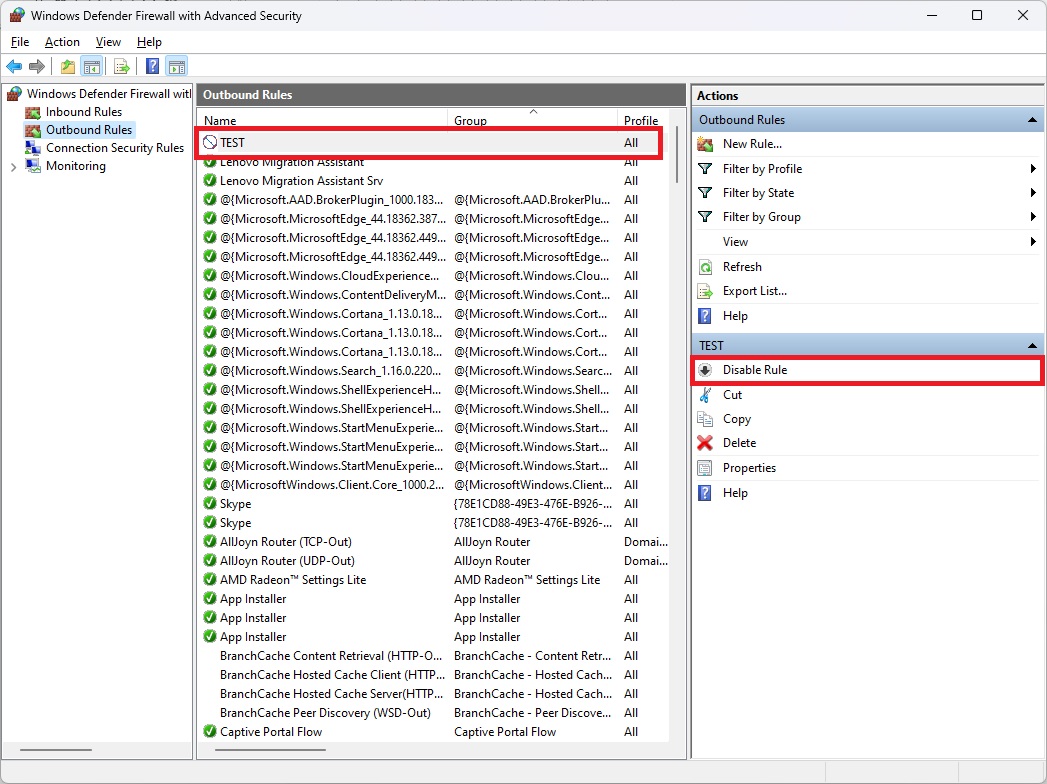Click the New Rule... action

[752, 144]
